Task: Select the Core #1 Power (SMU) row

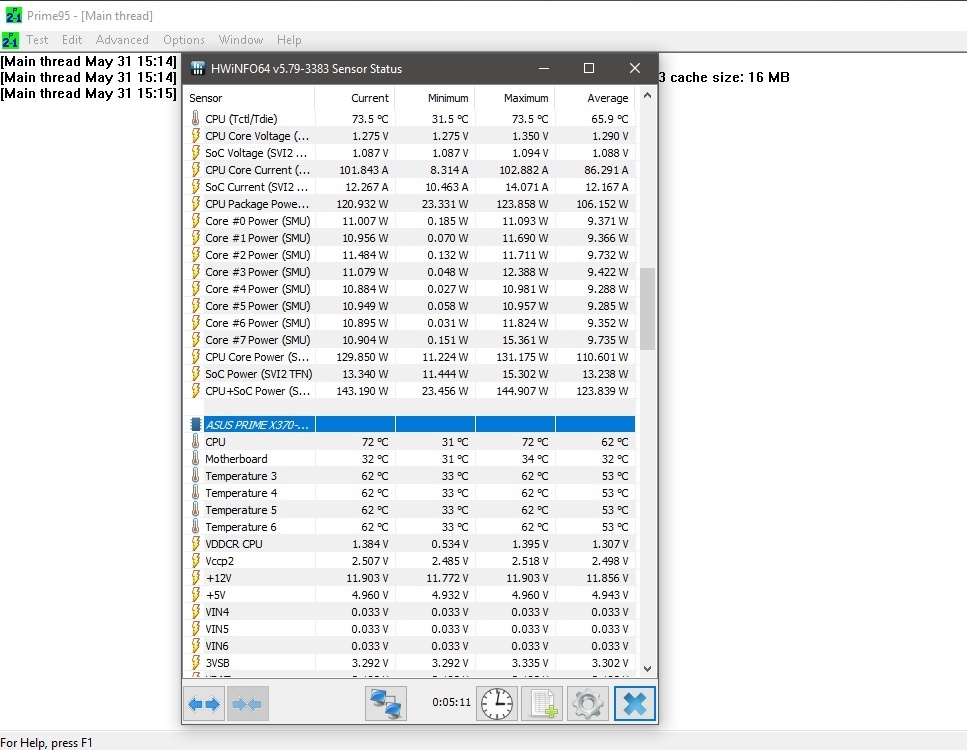Action: pyautogui.click(x=409, y=237)
